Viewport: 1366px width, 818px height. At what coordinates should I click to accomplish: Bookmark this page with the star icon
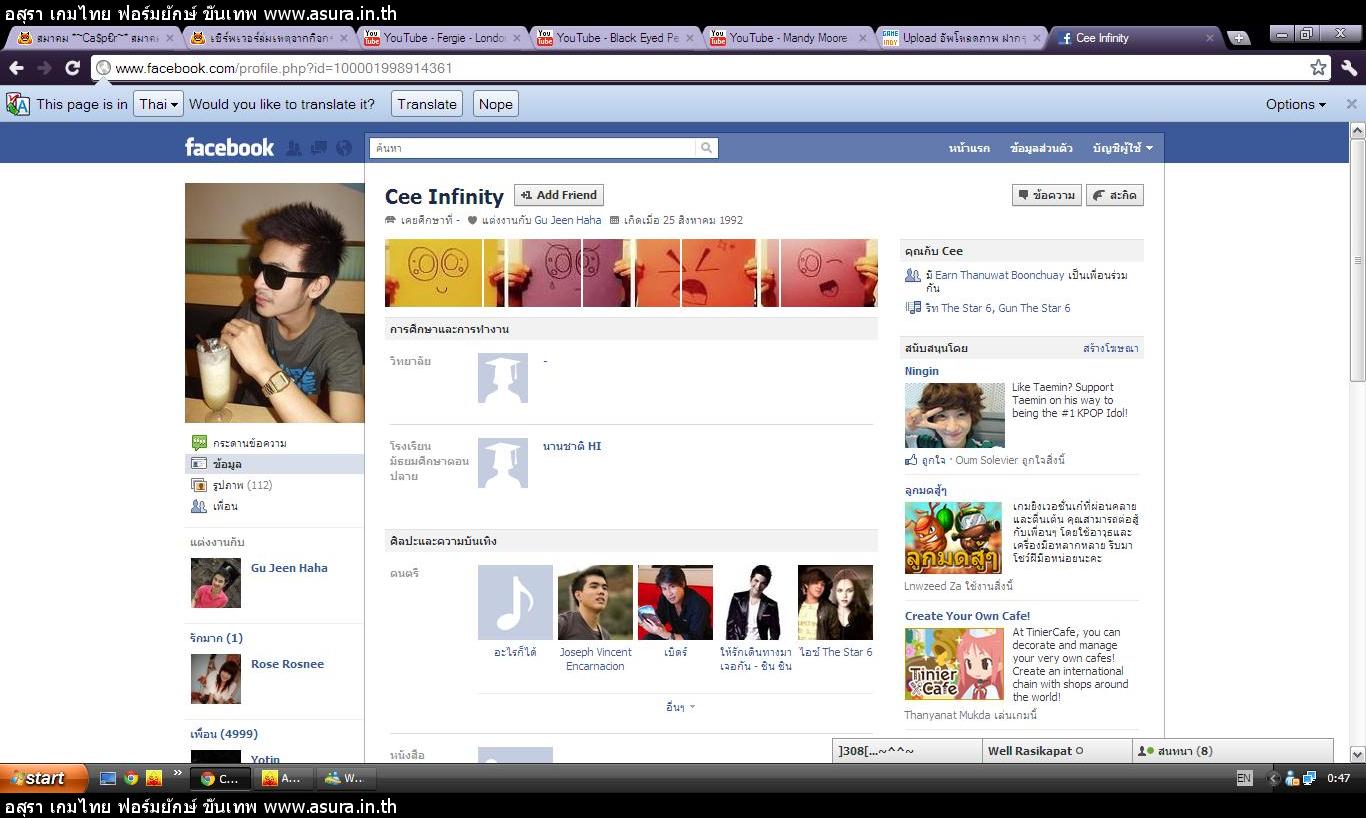(x=1318, y=68)
